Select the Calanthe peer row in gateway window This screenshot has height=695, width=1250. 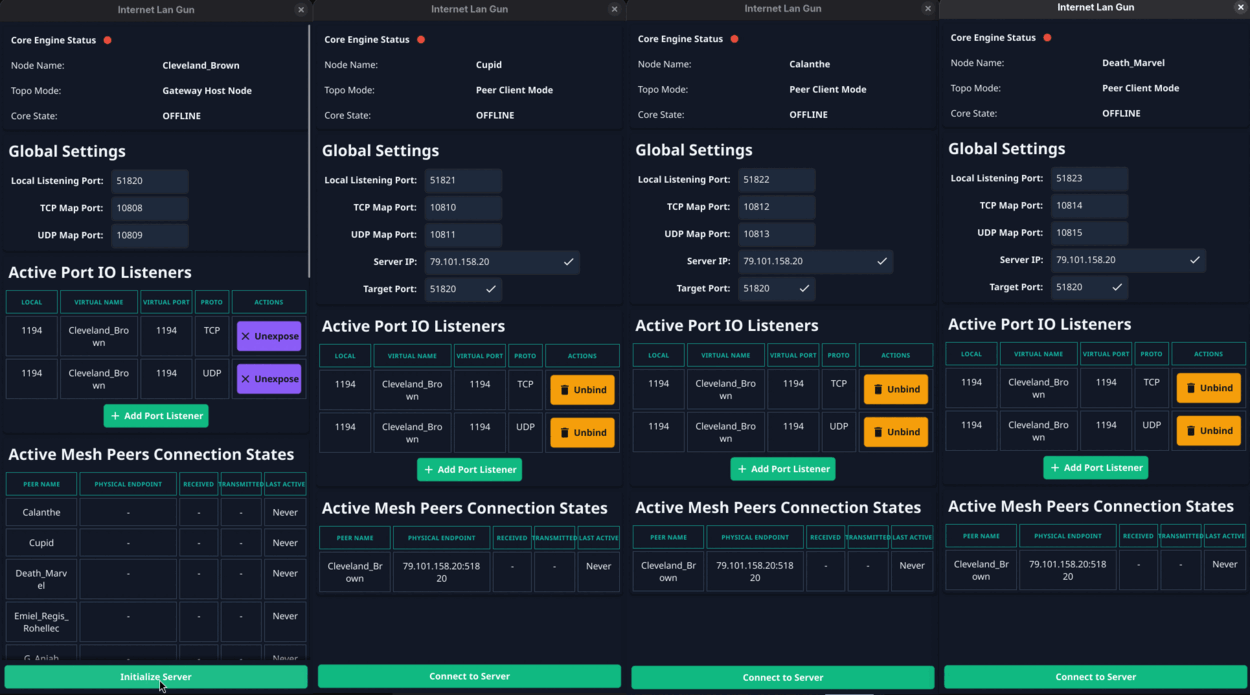[x=156, y=512]
